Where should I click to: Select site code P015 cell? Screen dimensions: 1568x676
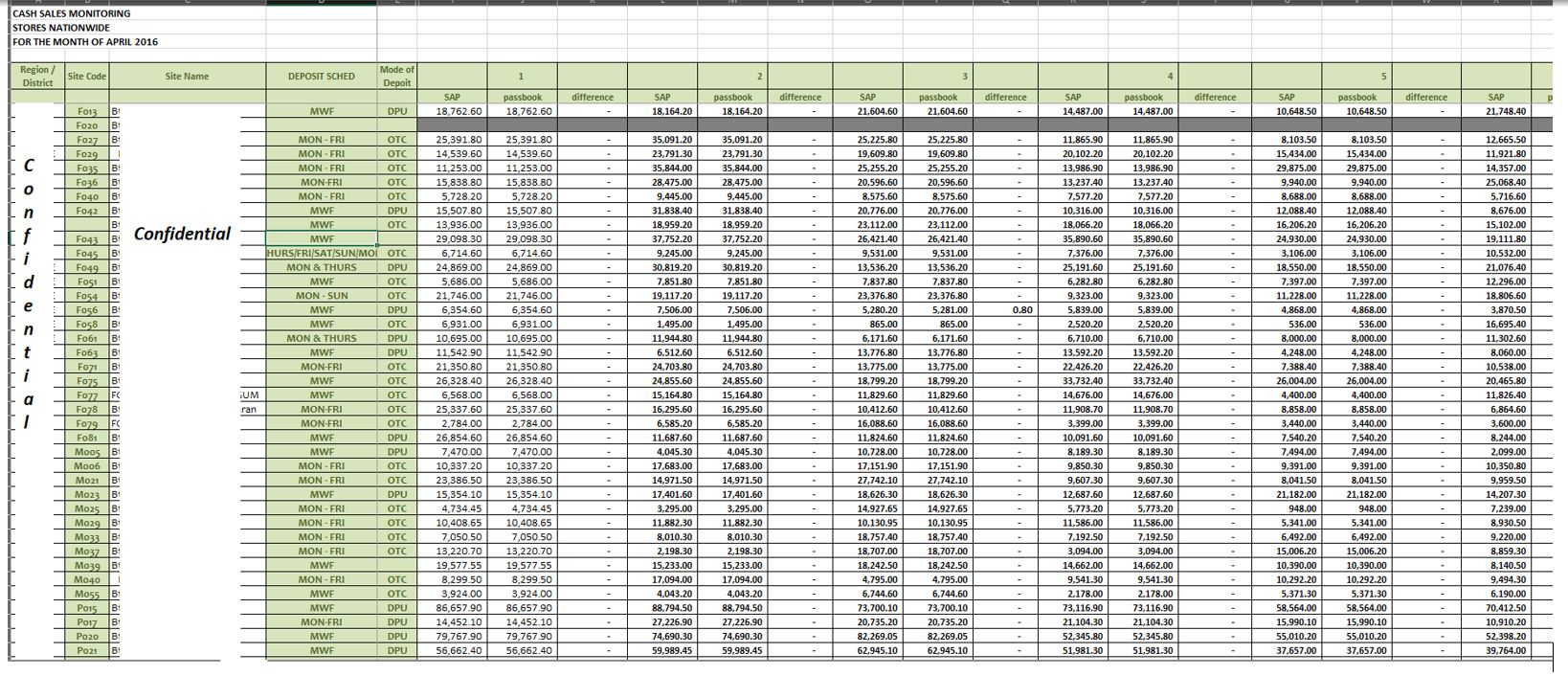click(x=87, y=608)
